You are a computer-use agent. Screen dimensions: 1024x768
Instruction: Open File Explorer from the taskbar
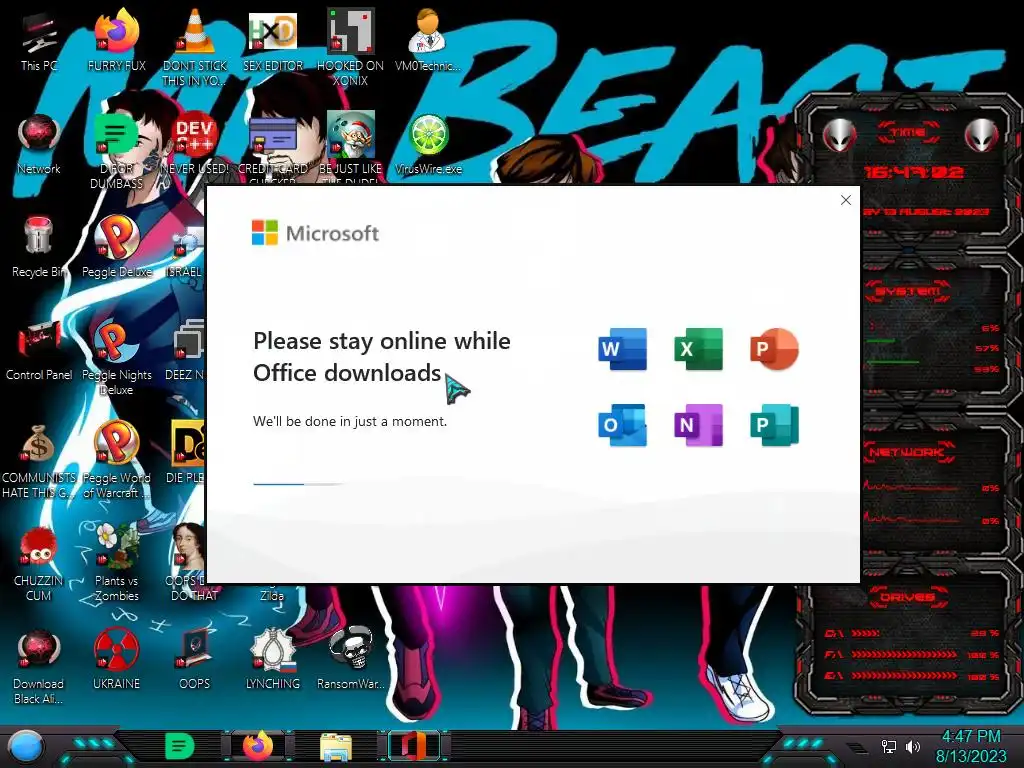tap(336, 746)
